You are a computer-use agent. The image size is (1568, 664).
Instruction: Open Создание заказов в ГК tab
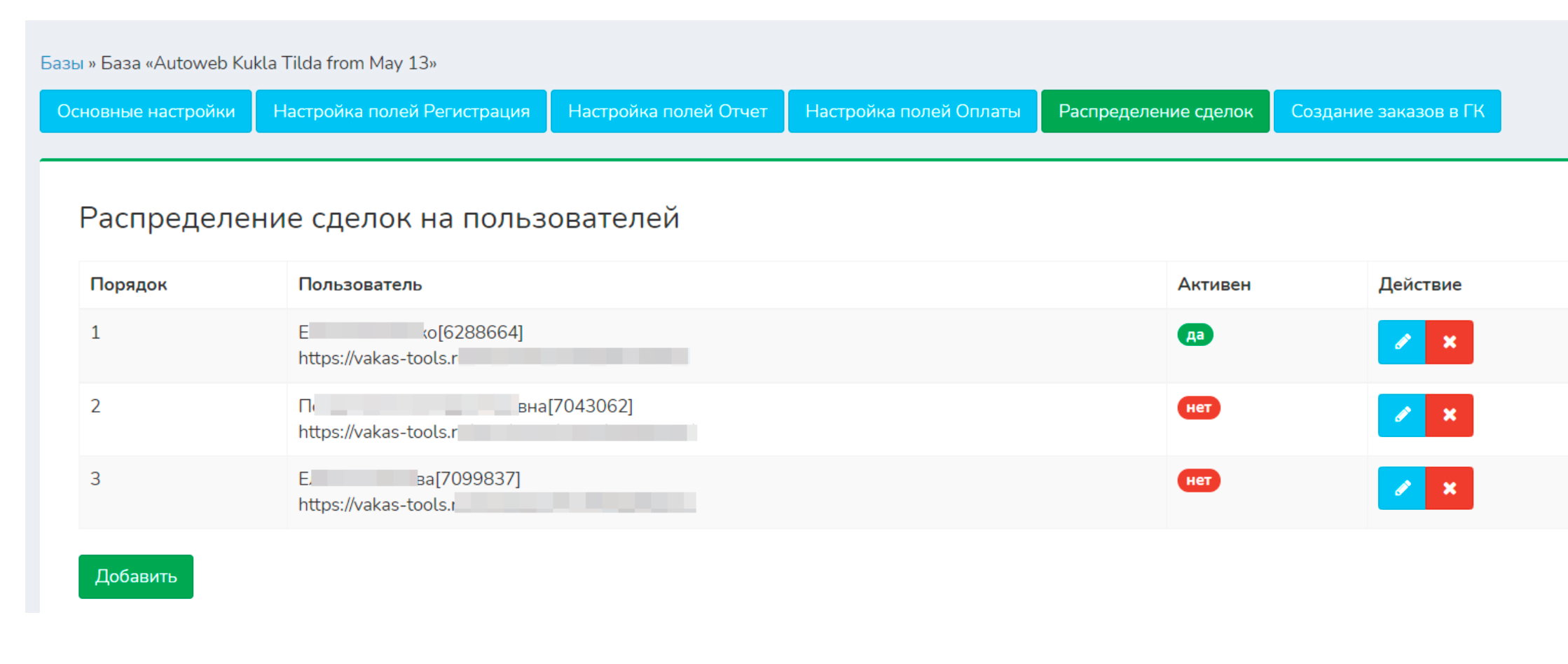(1387, 111)
